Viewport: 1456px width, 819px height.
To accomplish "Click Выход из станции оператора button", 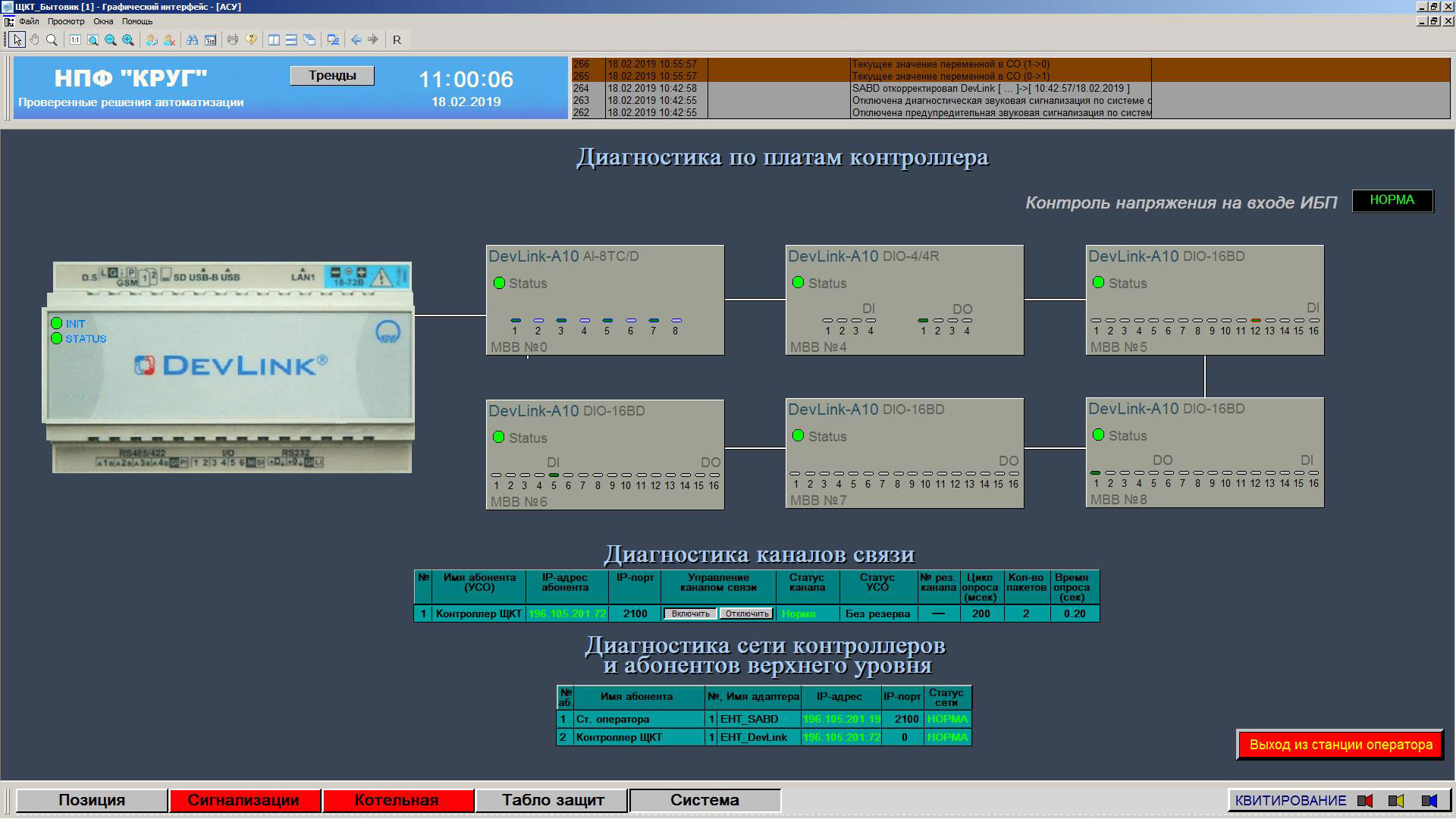I will pos(1341,745).
